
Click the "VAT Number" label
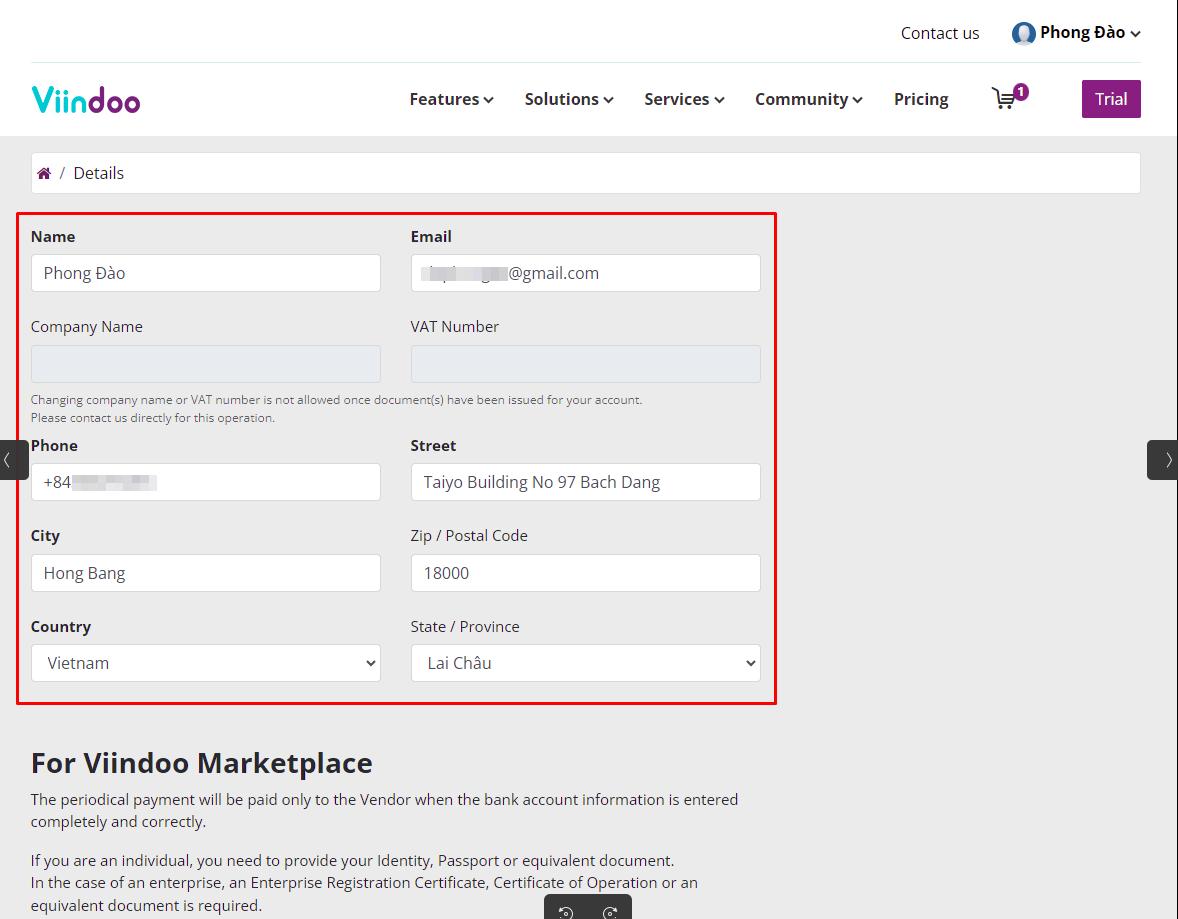(x=455, y=327)
